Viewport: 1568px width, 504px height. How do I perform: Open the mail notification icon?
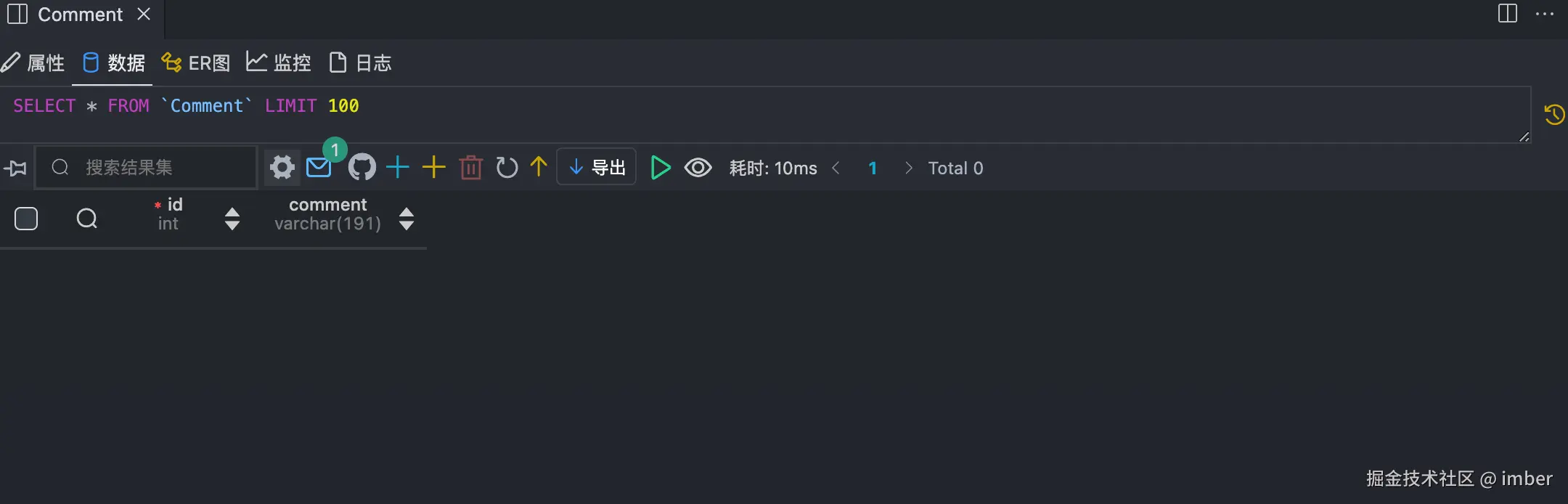(x=319, y=168)
